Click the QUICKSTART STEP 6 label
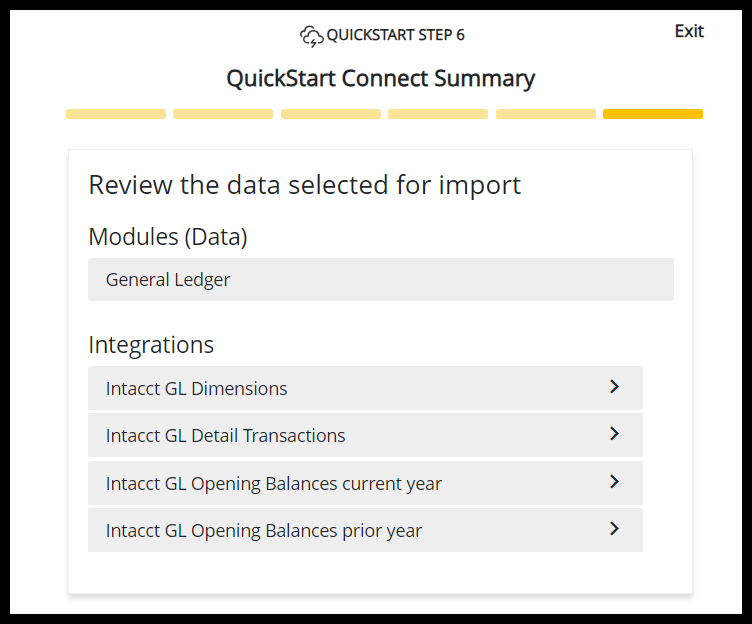This screenshot has height=624, width=752. (395, 35)
